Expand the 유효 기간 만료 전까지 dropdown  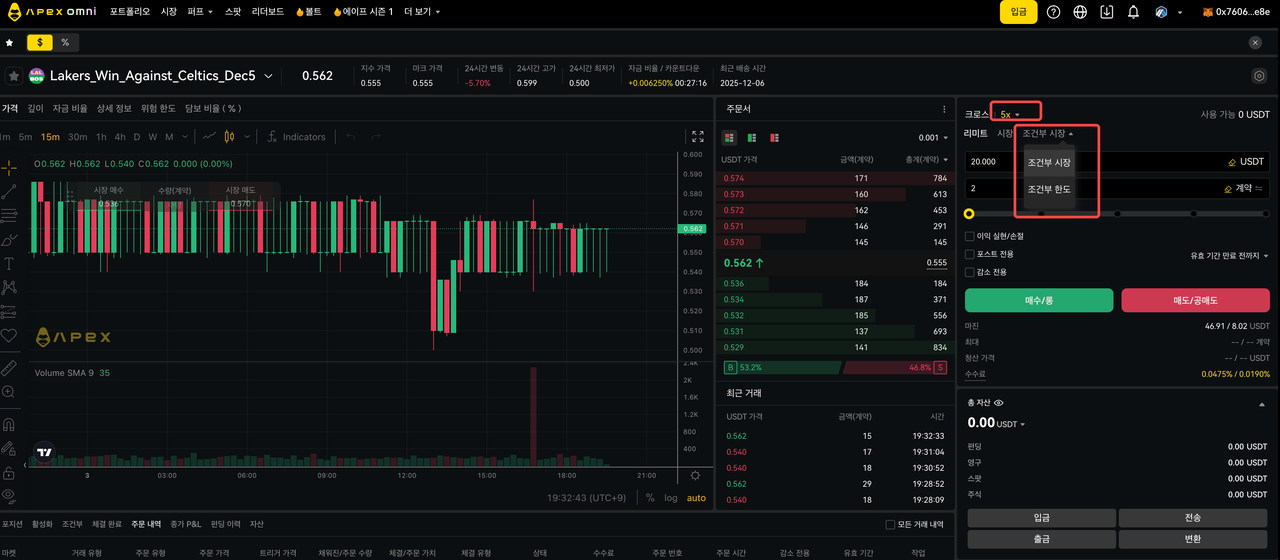coord(1229,256)
